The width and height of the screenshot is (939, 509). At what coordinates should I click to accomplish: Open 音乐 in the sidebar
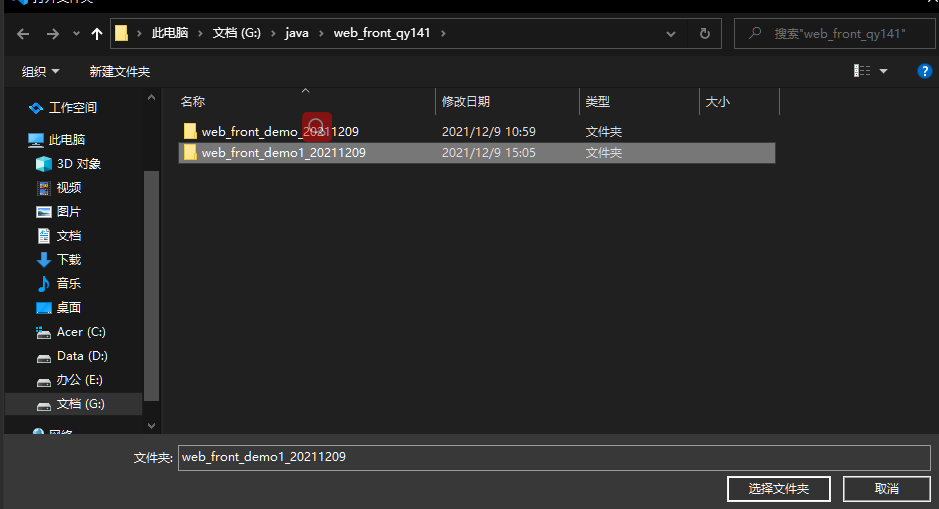[x=68, y=284]
